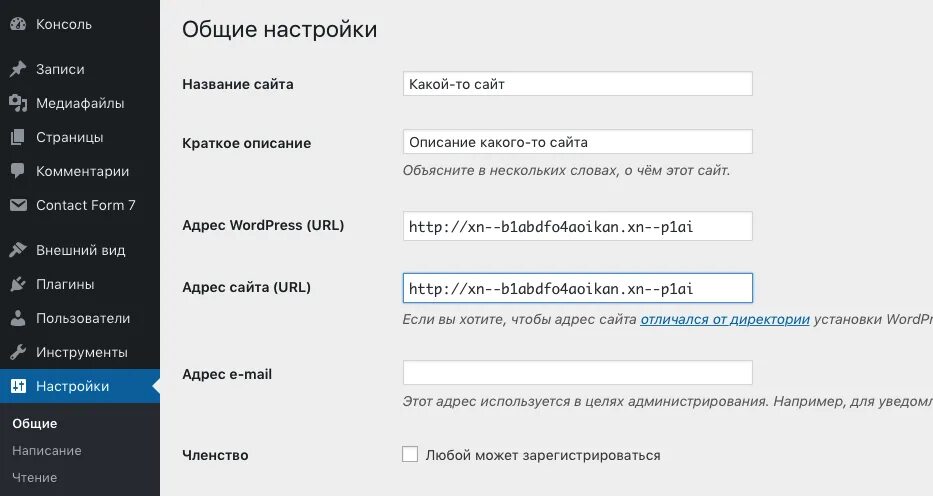Click the Настройки sliders icon
Viewport: 933px width, 496px height.
[x=18, y=386]
